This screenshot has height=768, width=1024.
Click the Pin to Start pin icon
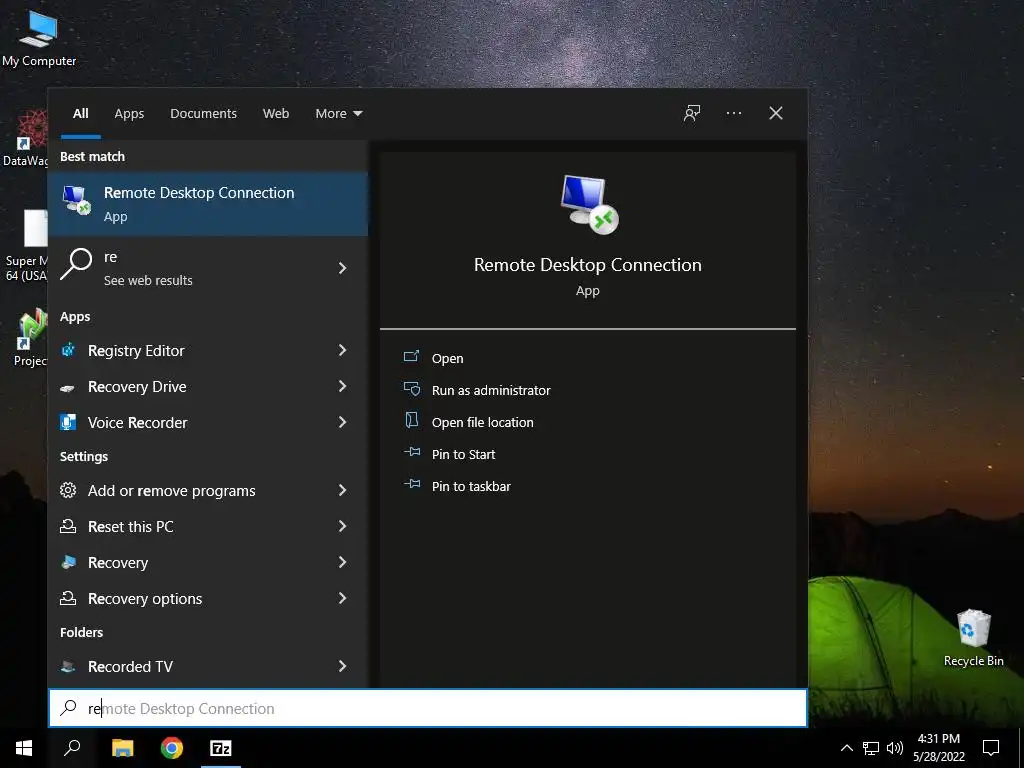point(411,453)
